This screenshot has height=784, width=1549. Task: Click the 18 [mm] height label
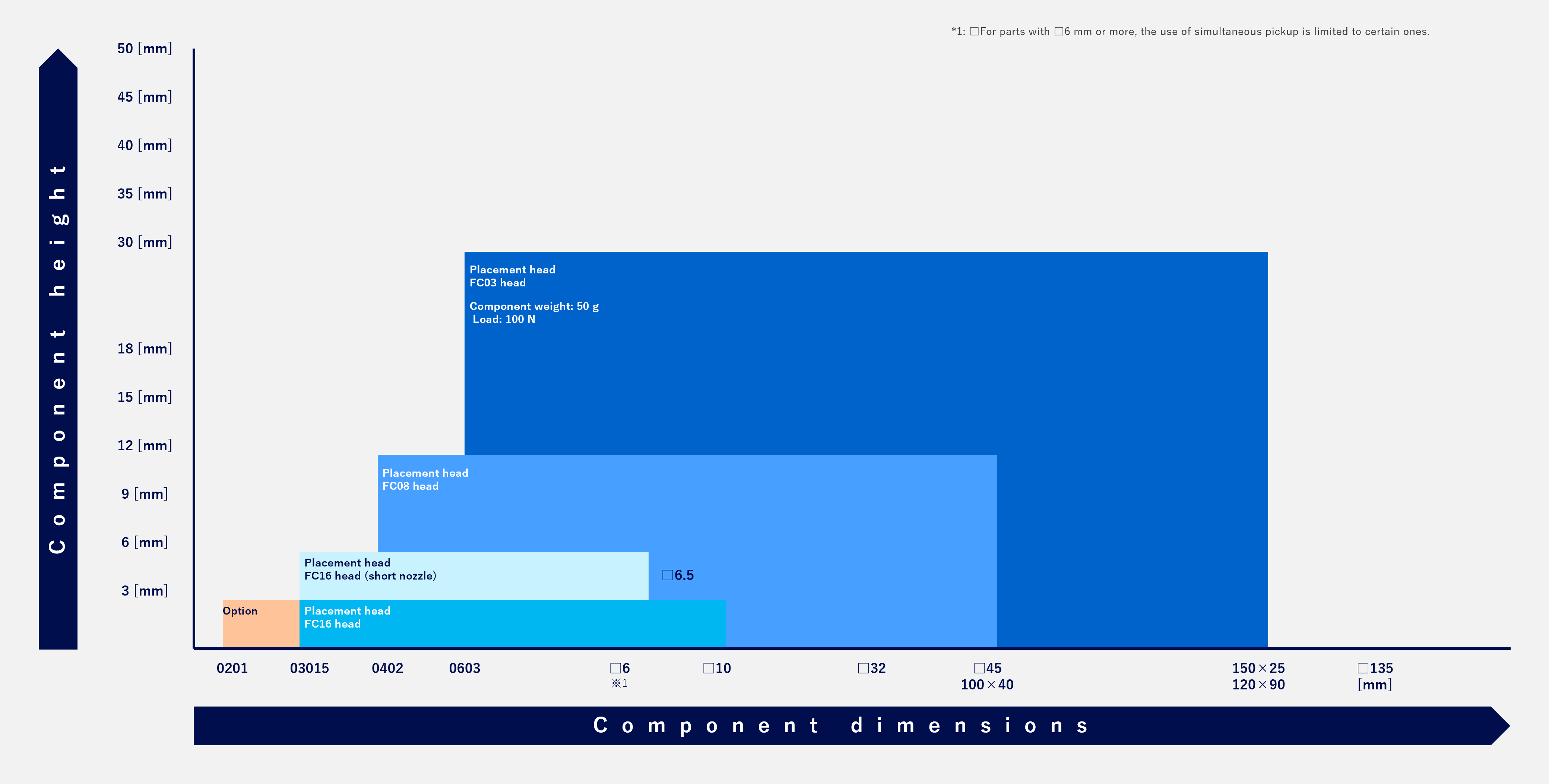[144, 349]
